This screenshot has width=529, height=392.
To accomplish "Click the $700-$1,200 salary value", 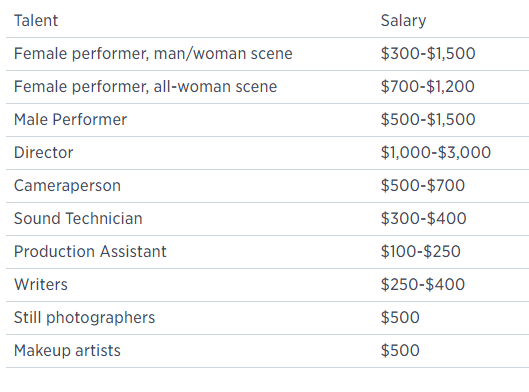I will [428, 87].
